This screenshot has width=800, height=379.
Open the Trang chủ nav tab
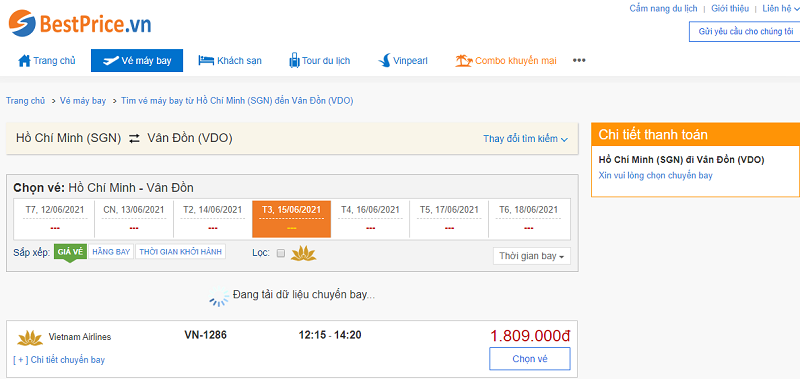[x=46, y=60]
